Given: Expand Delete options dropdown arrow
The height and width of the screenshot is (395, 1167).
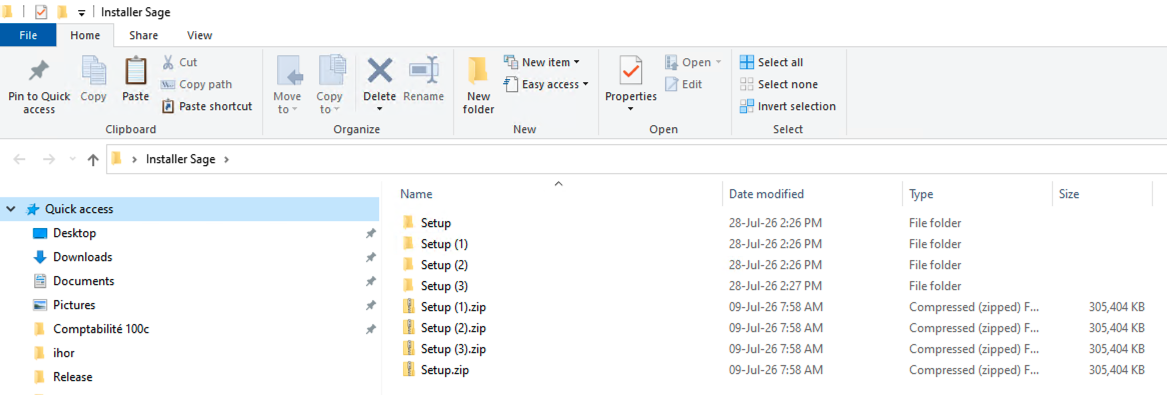Looking at the screenshot, I should point(380,109).
